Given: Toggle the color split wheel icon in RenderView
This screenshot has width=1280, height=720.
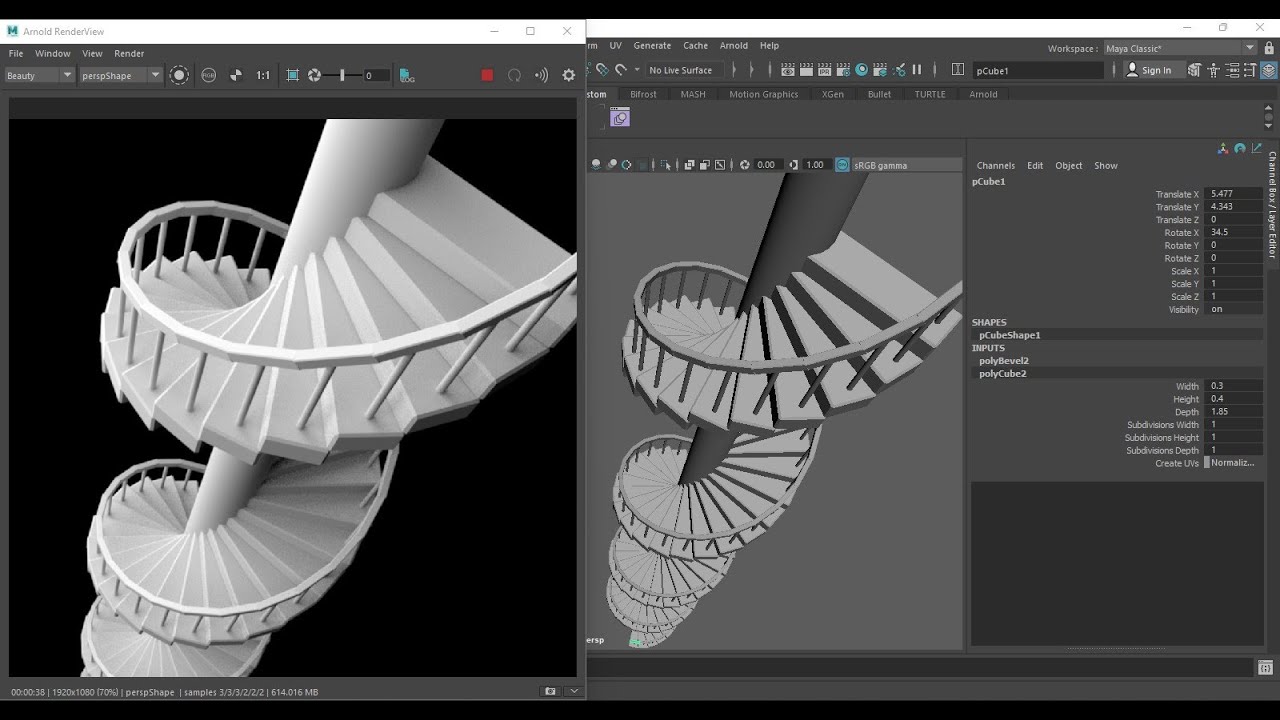Looking at the screenshot, I should point(236,75).
